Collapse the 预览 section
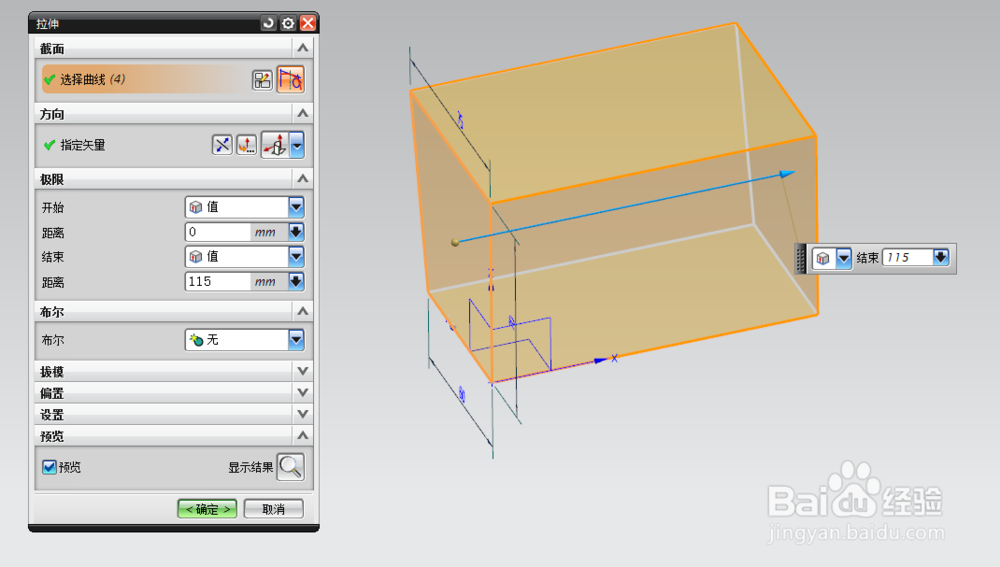 point(302,436)
